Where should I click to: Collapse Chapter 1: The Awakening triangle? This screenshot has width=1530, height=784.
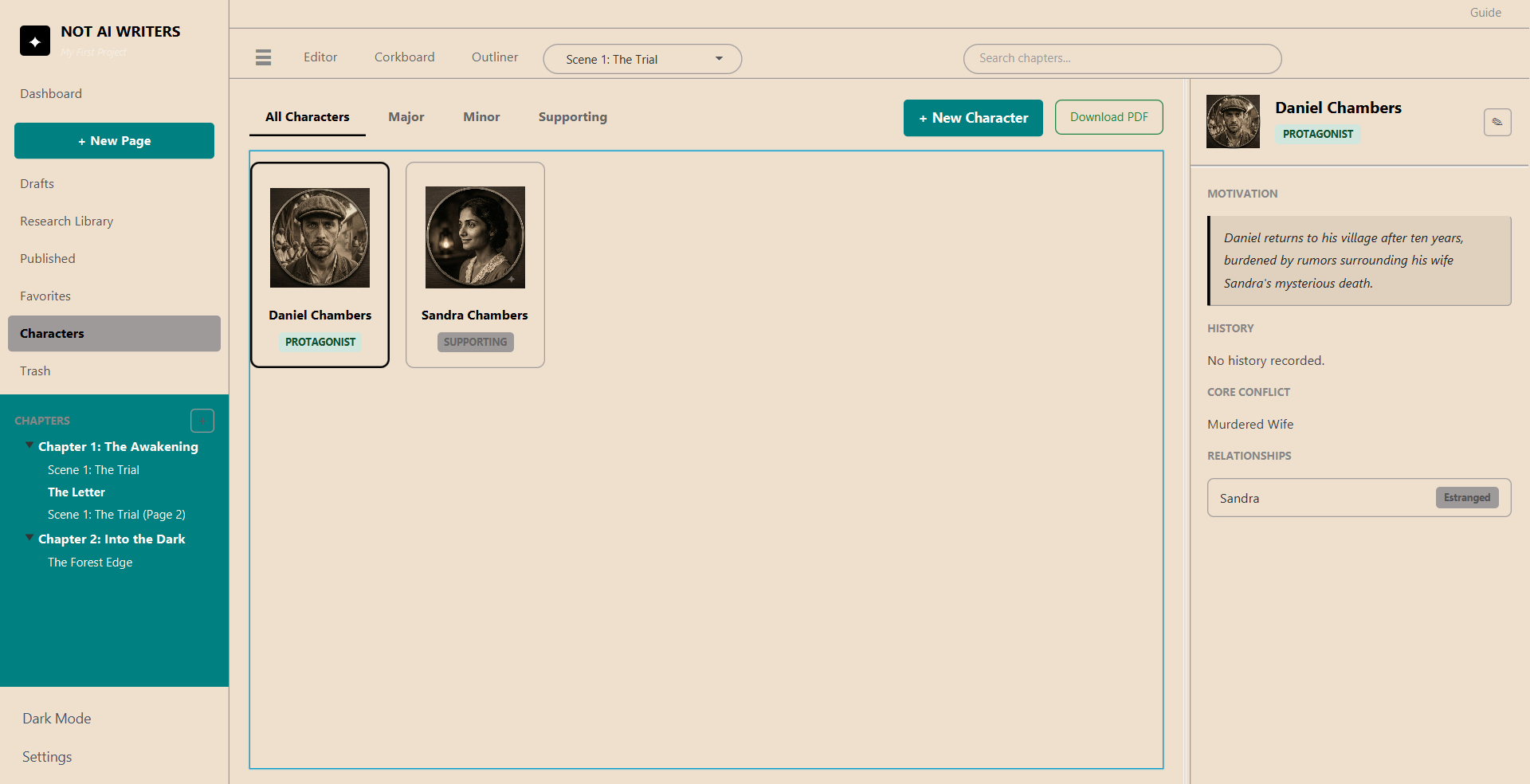(29, 445)
